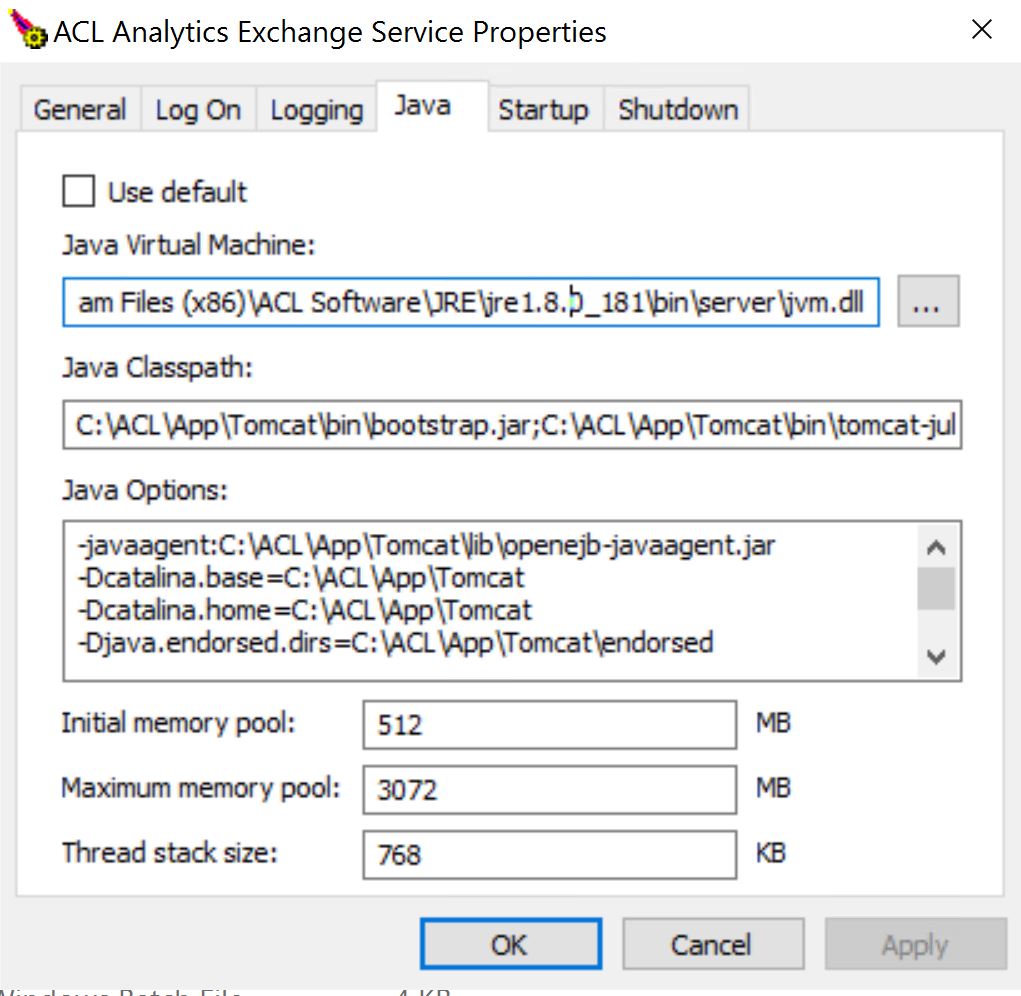Click OK to save service properties
1021x996 pixels.
click(x=510, y=943)
